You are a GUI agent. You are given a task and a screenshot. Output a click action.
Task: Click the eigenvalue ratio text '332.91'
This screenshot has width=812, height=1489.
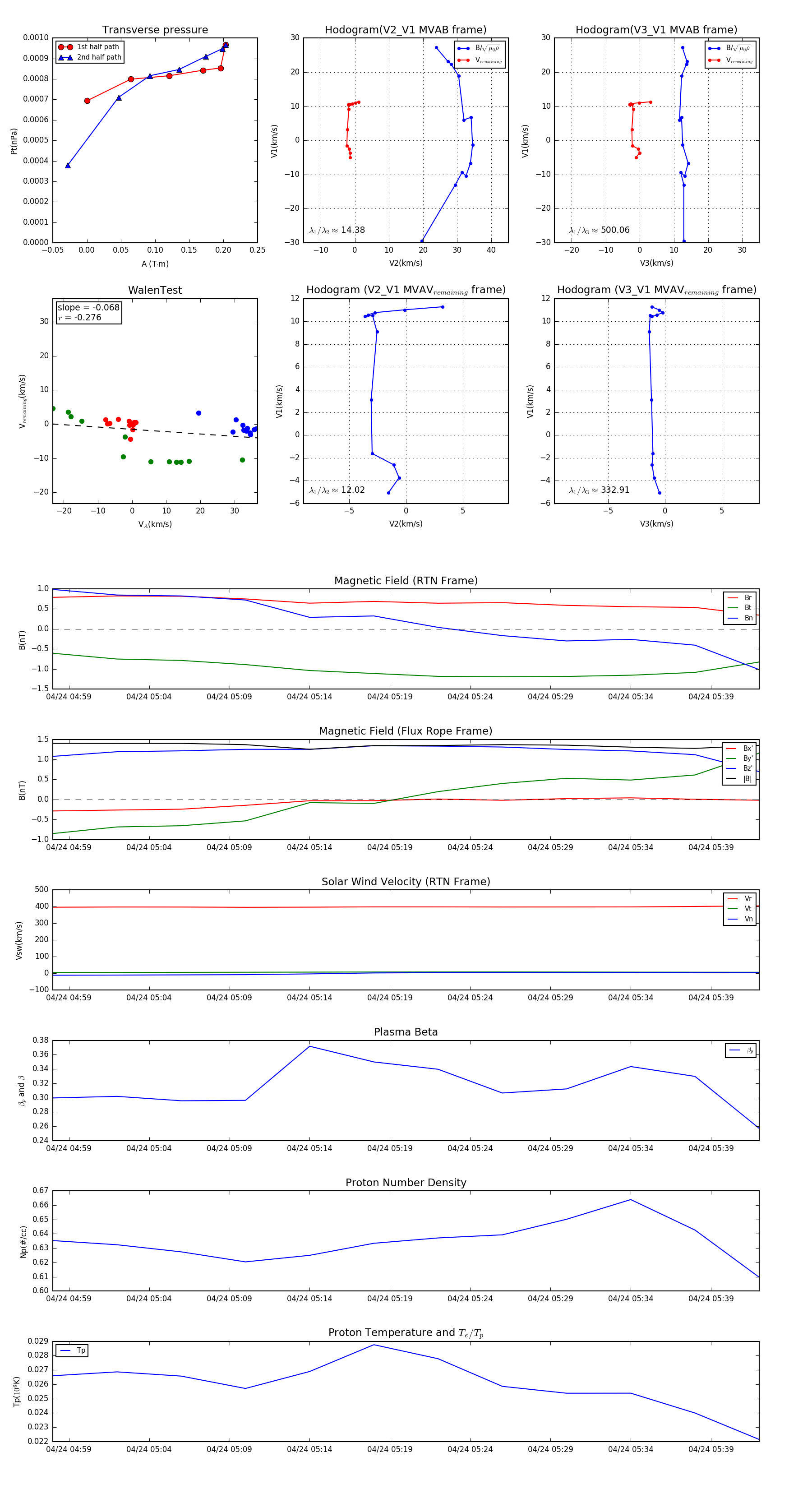click(615, 490)
